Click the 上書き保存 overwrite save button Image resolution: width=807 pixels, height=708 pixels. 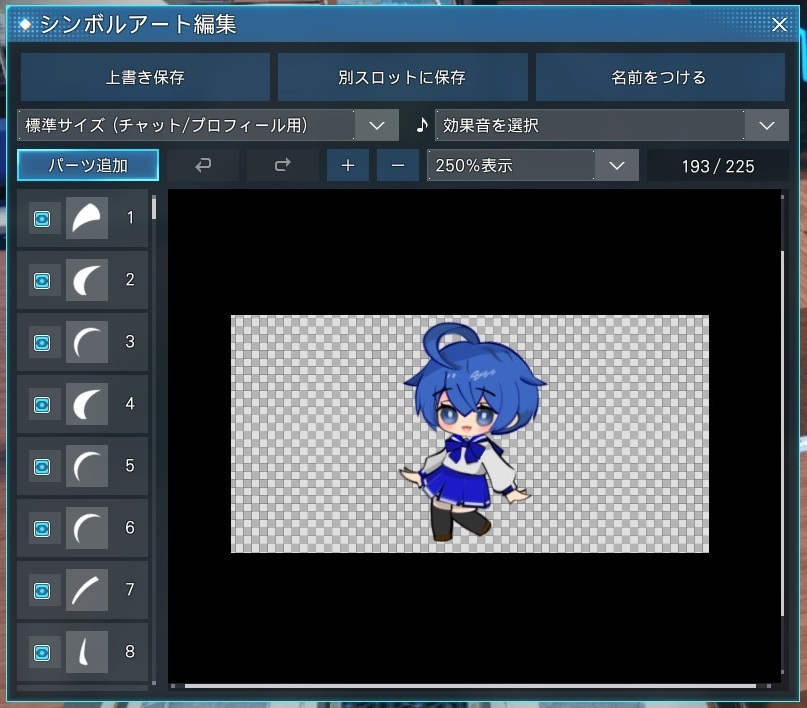point(145,77)
